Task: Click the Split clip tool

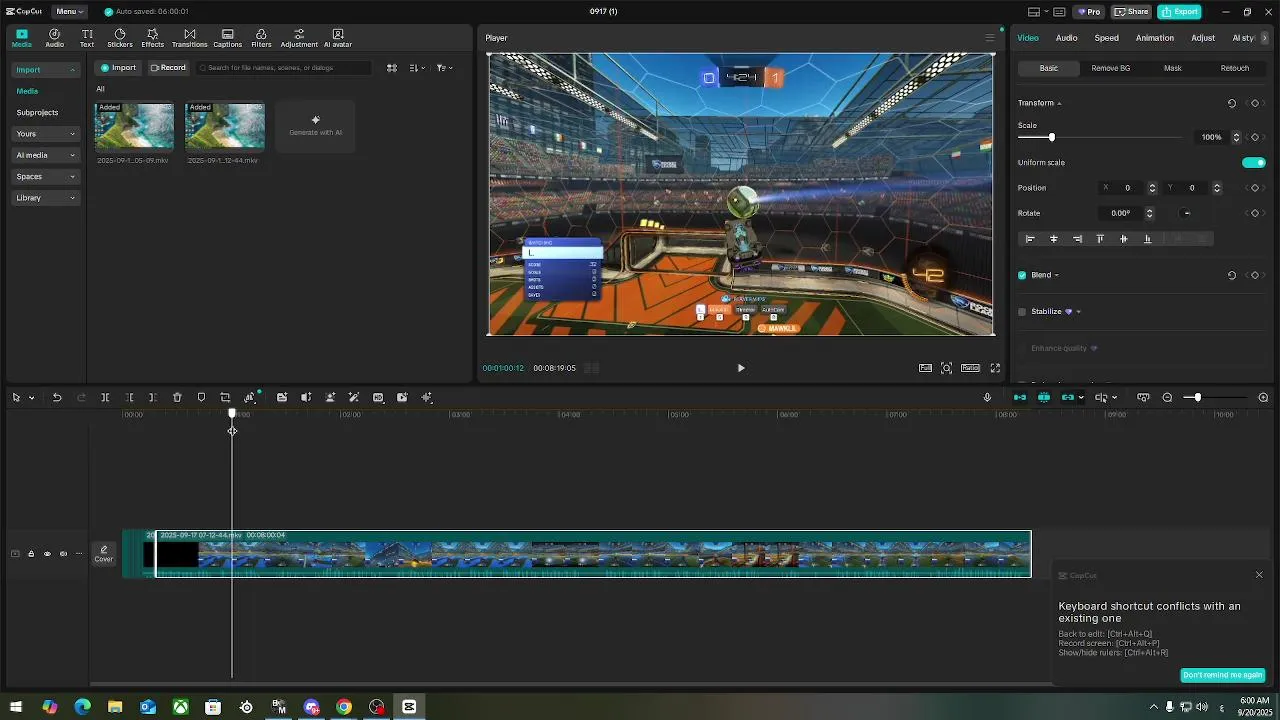Action: pyautogui.click(x=105, y=398)
